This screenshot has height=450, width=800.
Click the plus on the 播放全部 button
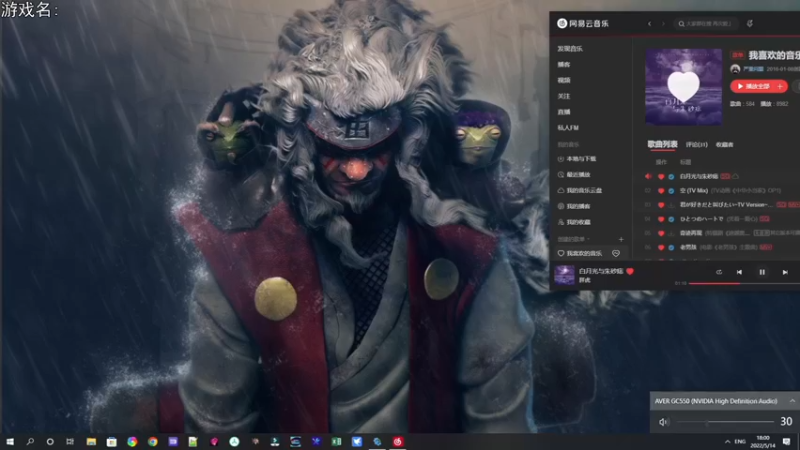coord(781,86)
